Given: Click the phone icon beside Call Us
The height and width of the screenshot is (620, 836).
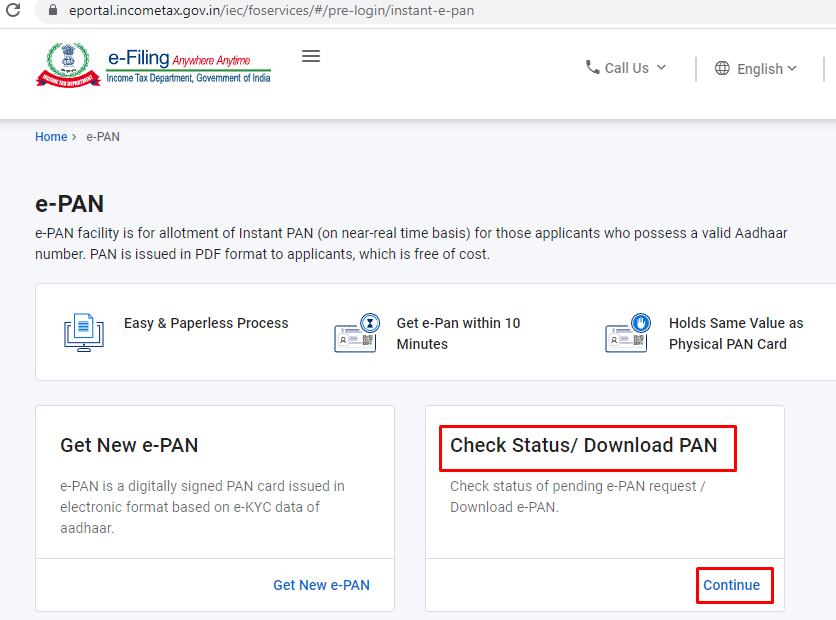Looking at the screenshot, I should point(592,68).
